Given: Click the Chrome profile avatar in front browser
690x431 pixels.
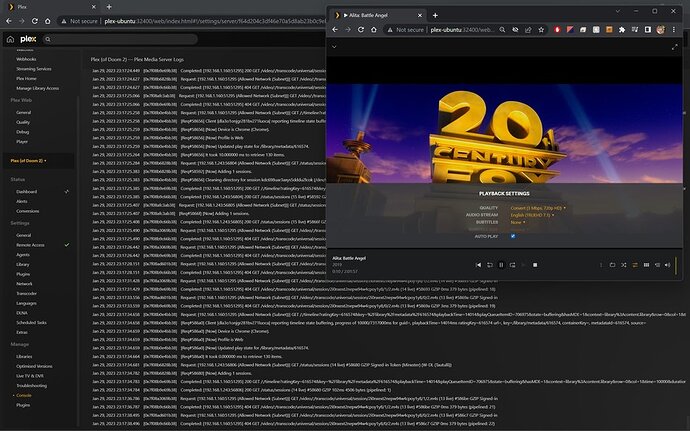Looking at the screenshot, I should [661, 30].
